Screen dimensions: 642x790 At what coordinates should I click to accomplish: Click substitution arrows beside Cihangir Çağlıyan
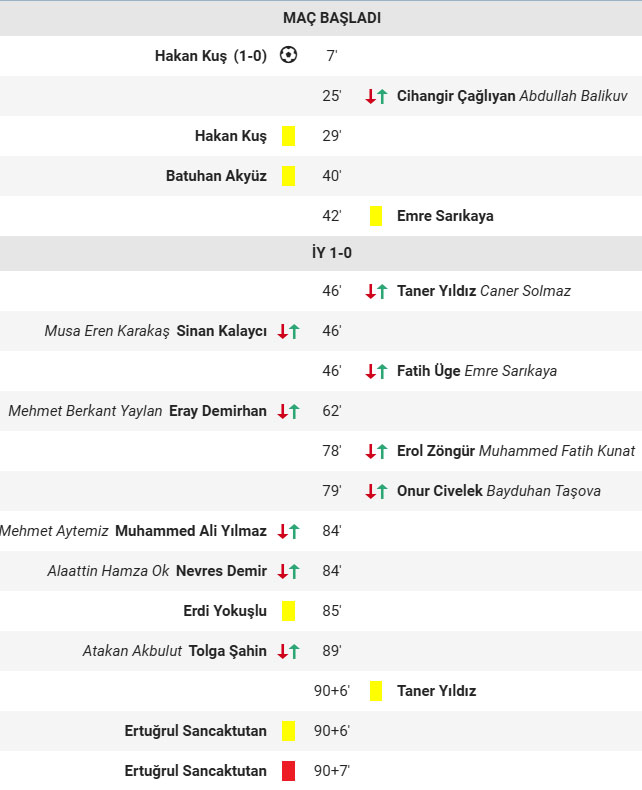(376, 96)
